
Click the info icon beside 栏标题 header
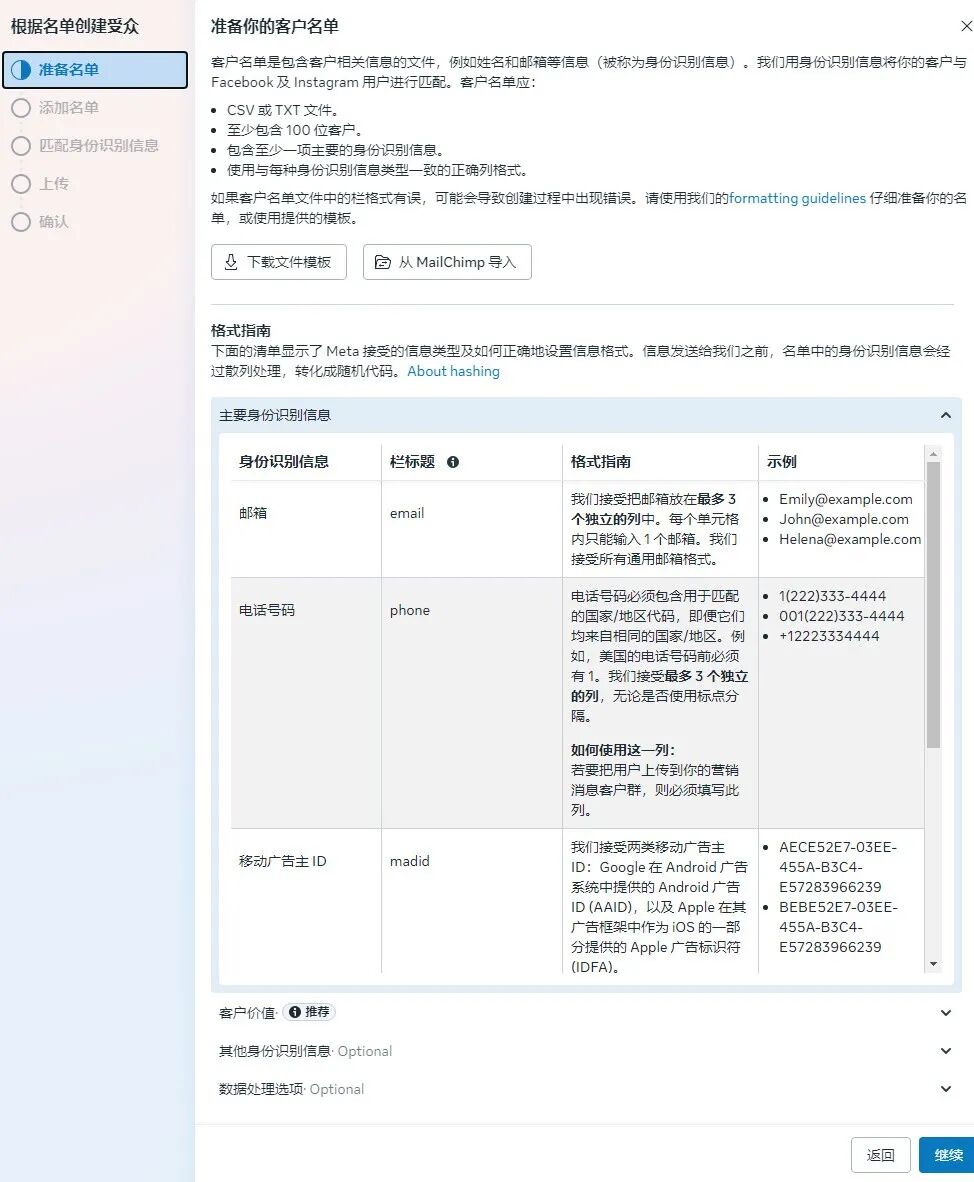pyautogui.click(x=453, y=462)
